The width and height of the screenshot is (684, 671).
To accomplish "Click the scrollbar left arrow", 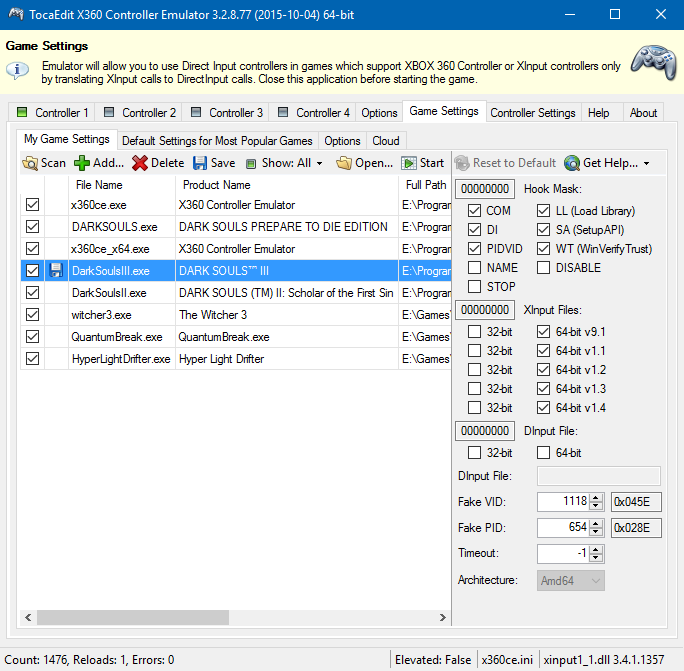I will (28, 617).
